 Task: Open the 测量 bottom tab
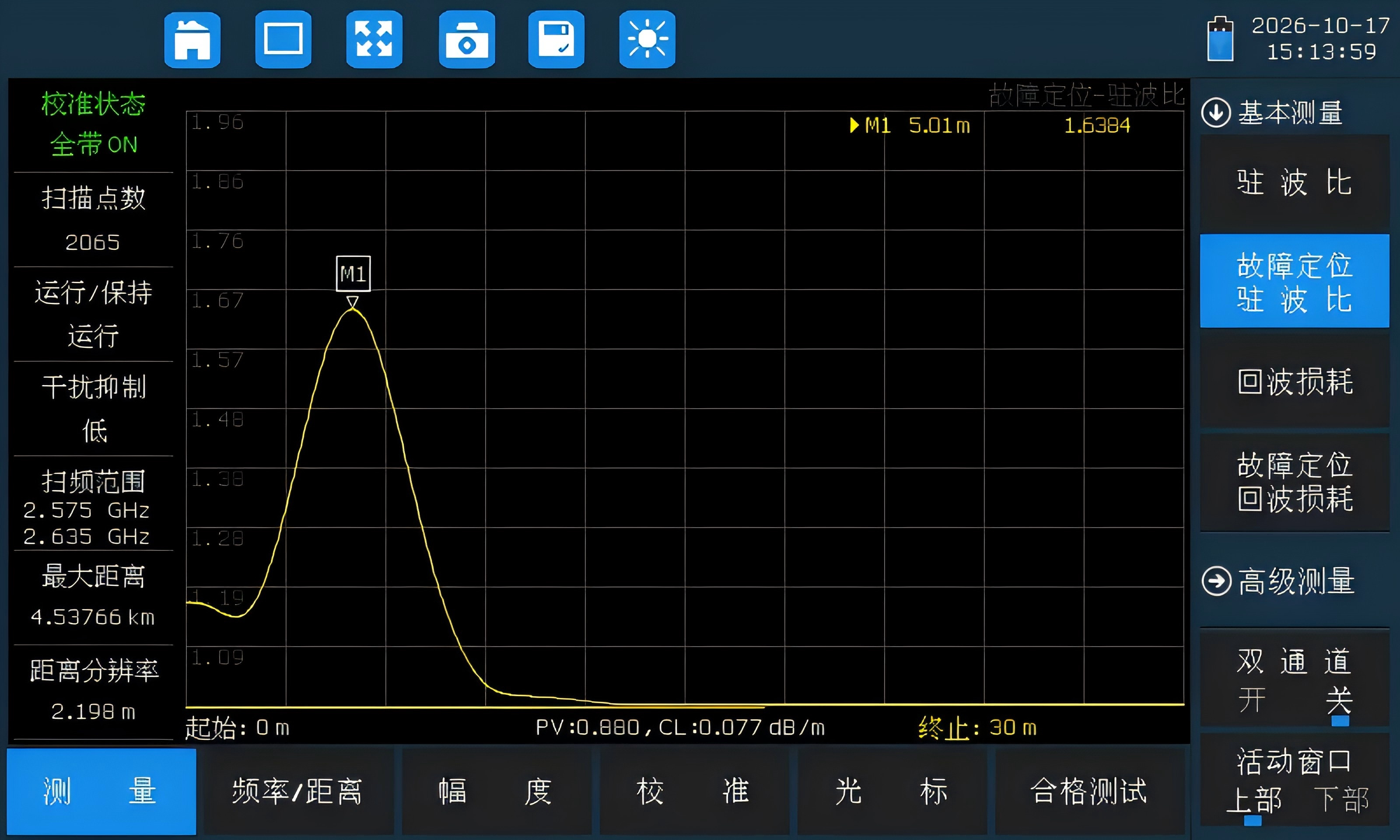point(101,791)
